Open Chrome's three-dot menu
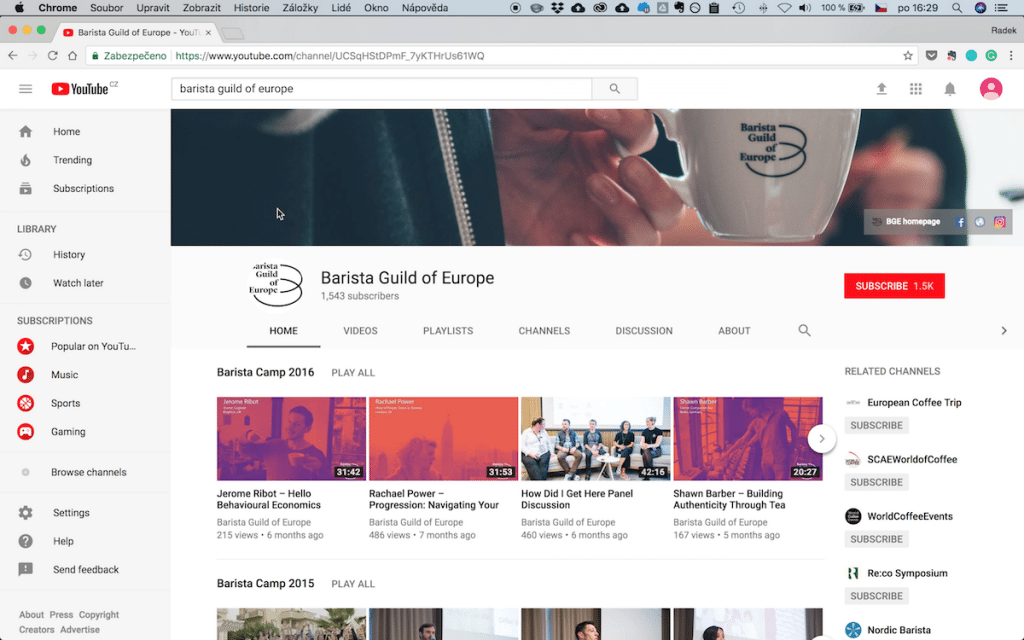Screen dimensions: 1024x640 coord(1011,56)
